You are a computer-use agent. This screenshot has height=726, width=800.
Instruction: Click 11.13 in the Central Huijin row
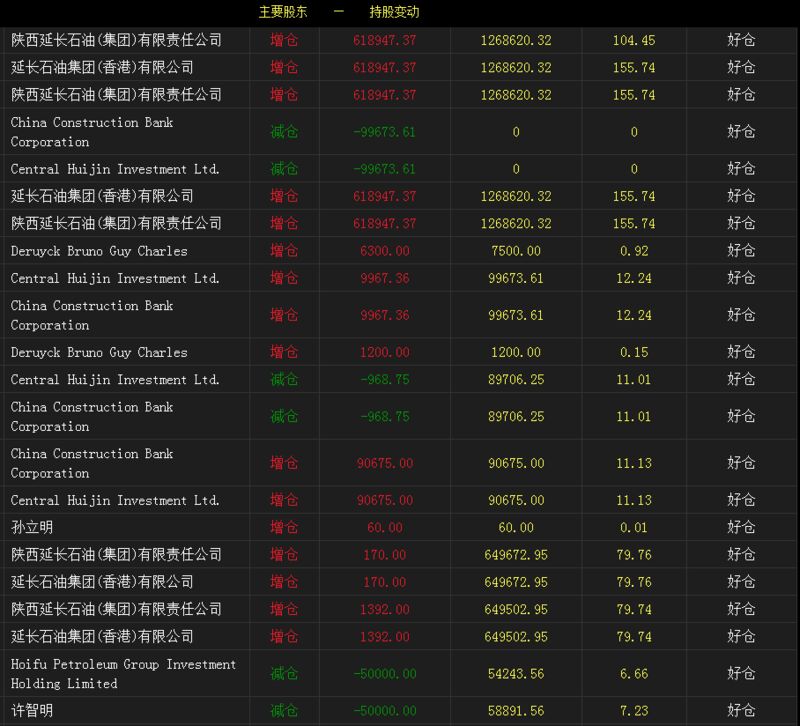tap(634, 500)
